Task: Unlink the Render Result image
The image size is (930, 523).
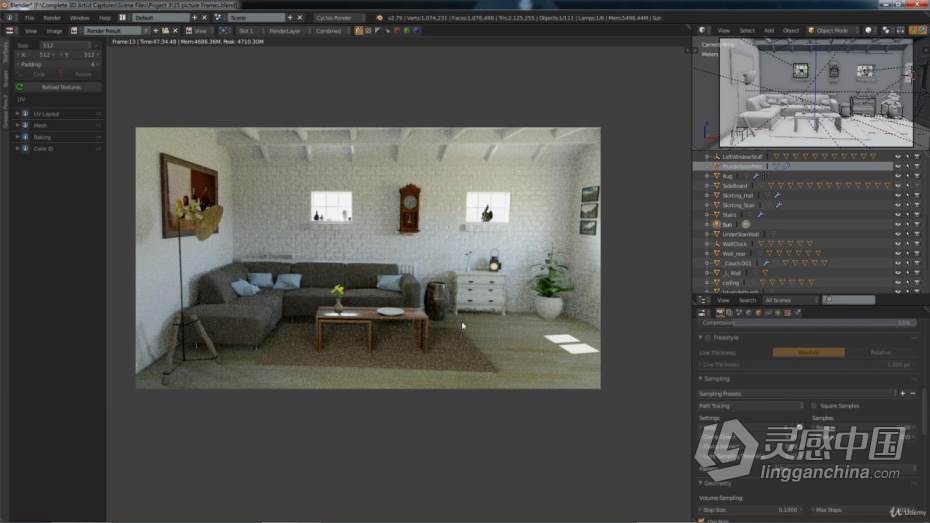Action: coord(176,31)
